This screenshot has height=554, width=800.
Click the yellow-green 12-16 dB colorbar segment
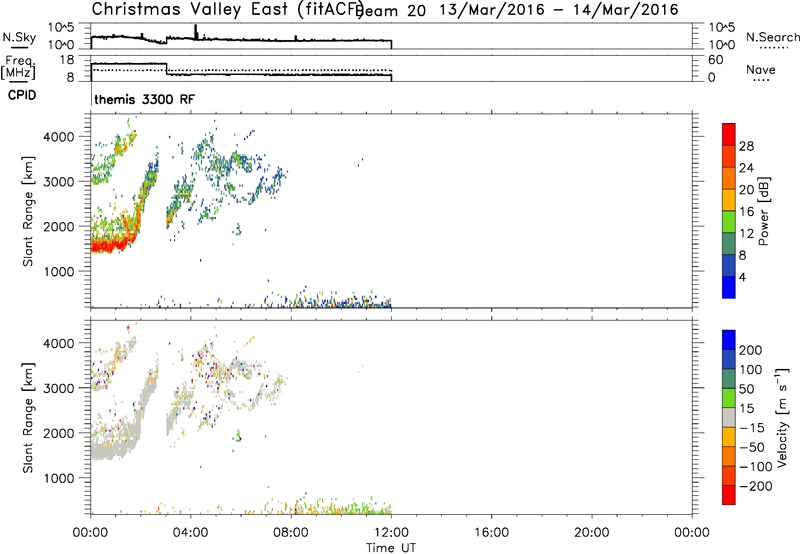tap(729, 221)
